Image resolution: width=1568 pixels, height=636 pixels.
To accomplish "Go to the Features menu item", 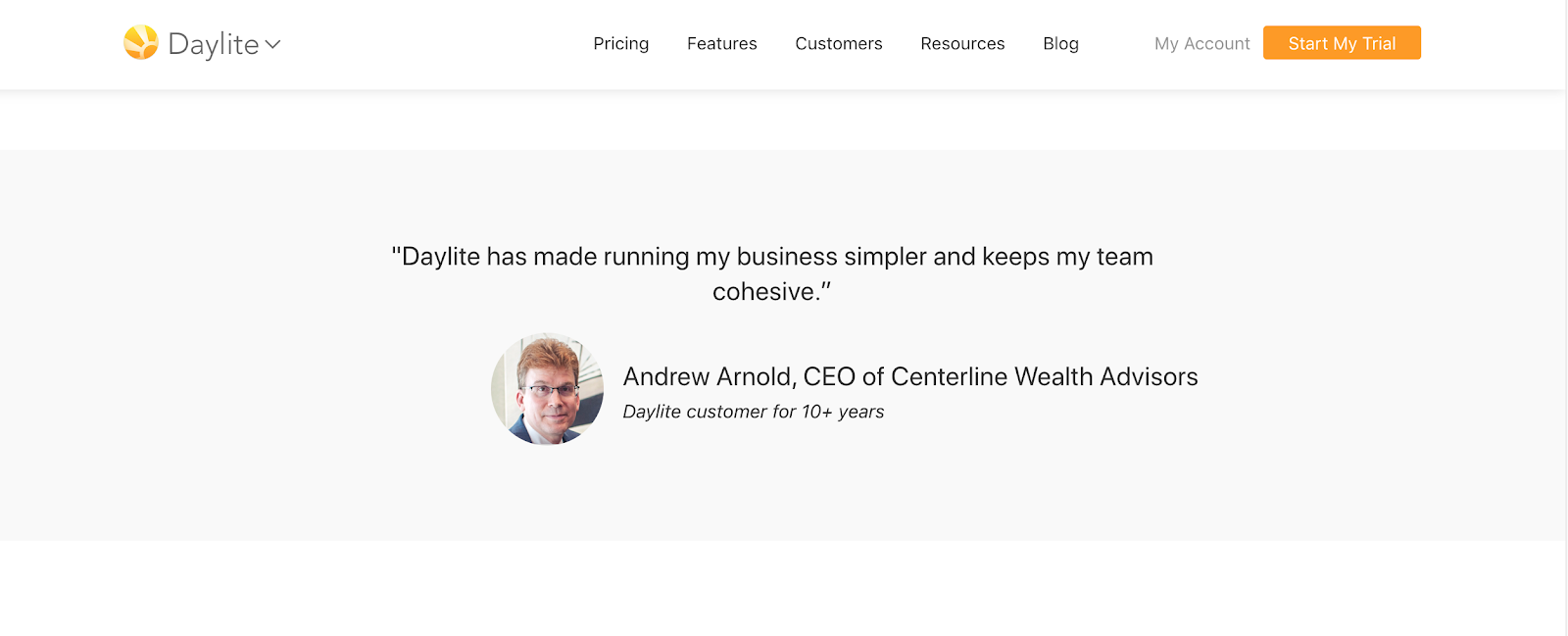I will pos(722,43).
